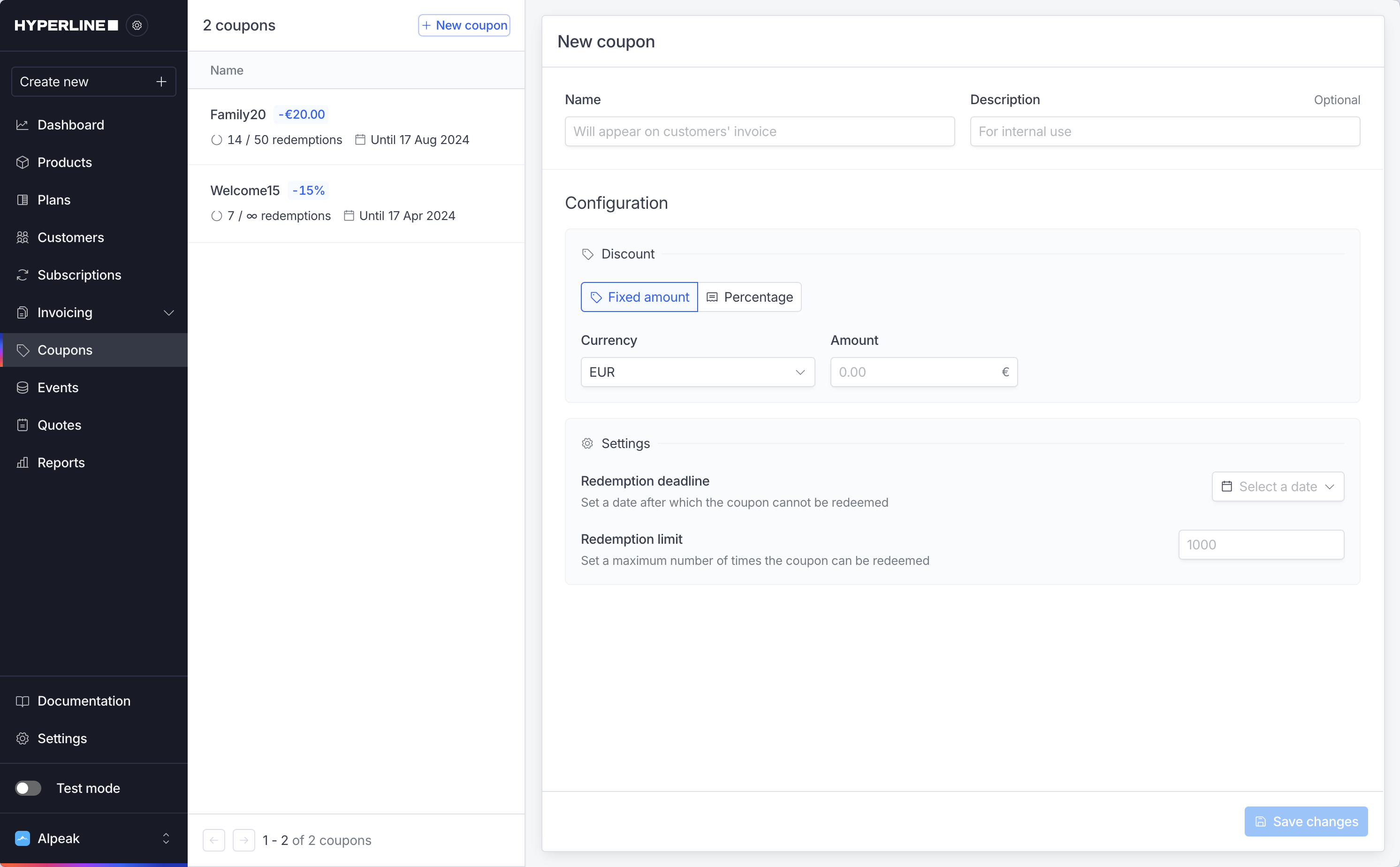
Task: Open the Family20 coupon row
Action: (x=356, y=127)
